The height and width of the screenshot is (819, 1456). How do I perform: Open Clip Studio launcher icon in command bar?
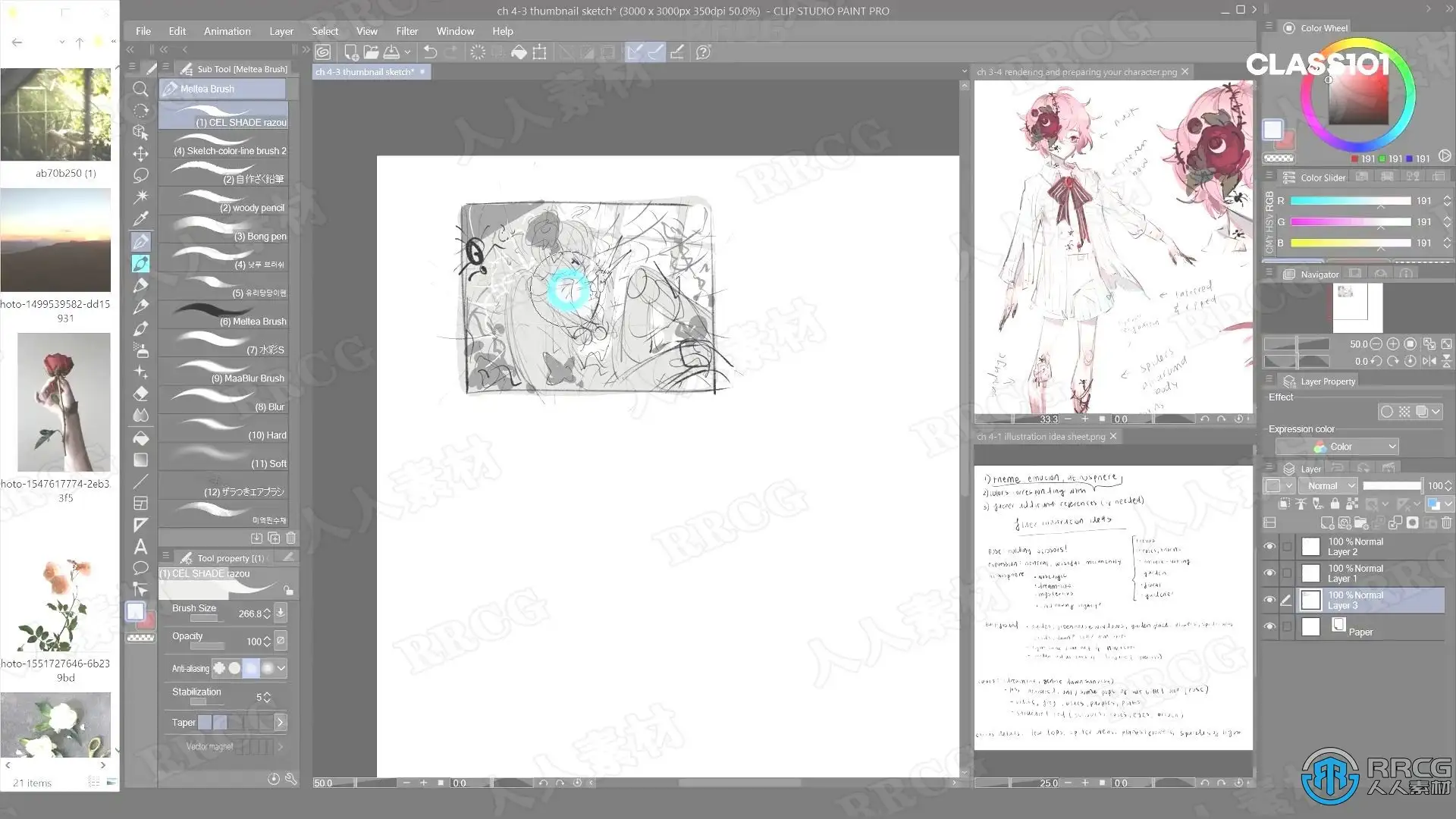point(323,52)
